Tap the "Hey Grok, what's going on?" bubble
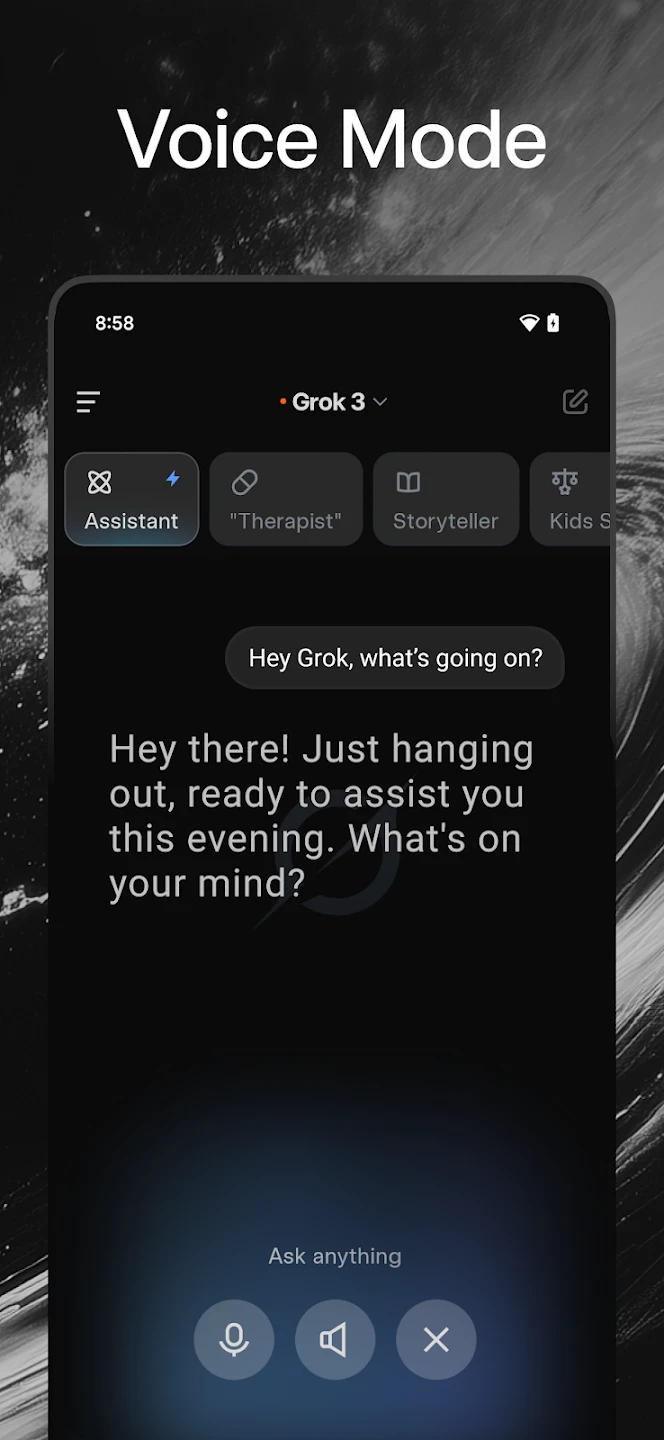This screenshot has height=1440, width=664. pyautogui.click(x=395, y=658)
